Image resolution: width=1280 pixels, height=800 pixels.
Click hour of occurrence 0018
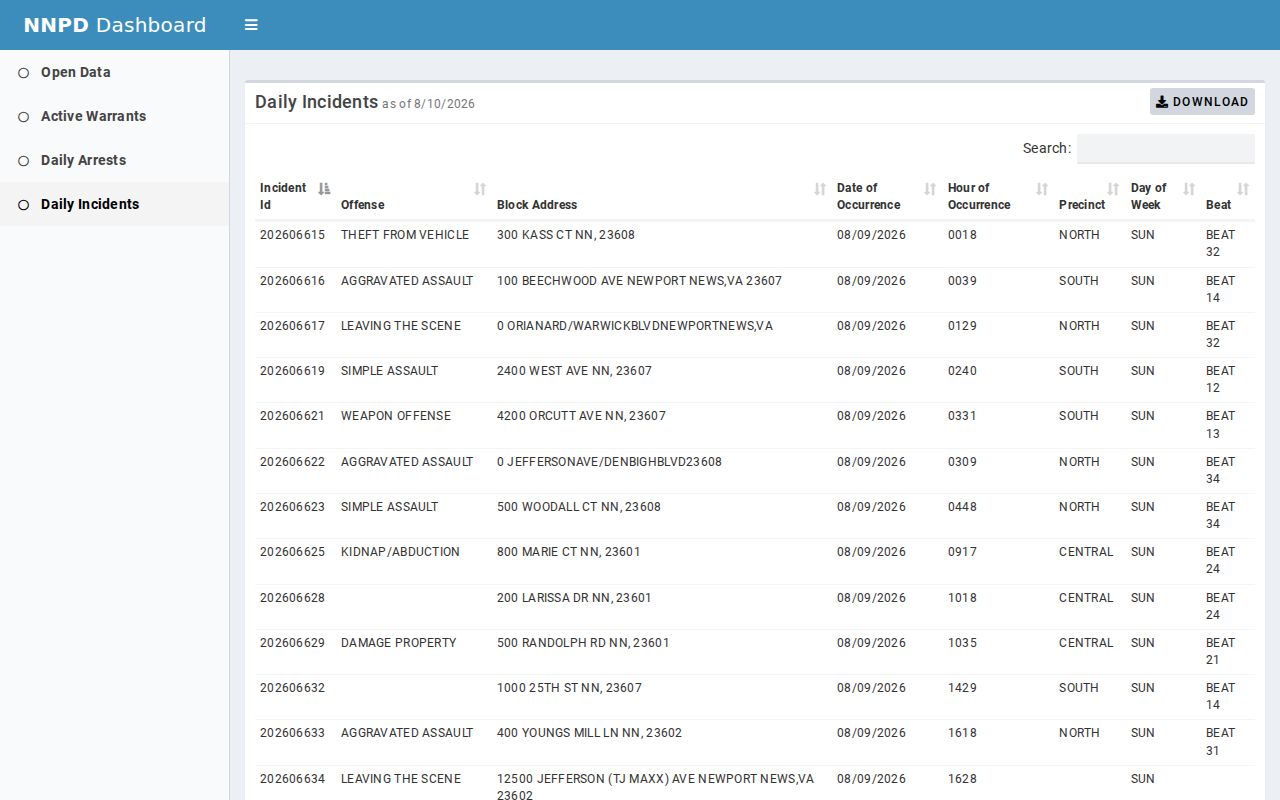pos(962,235)
